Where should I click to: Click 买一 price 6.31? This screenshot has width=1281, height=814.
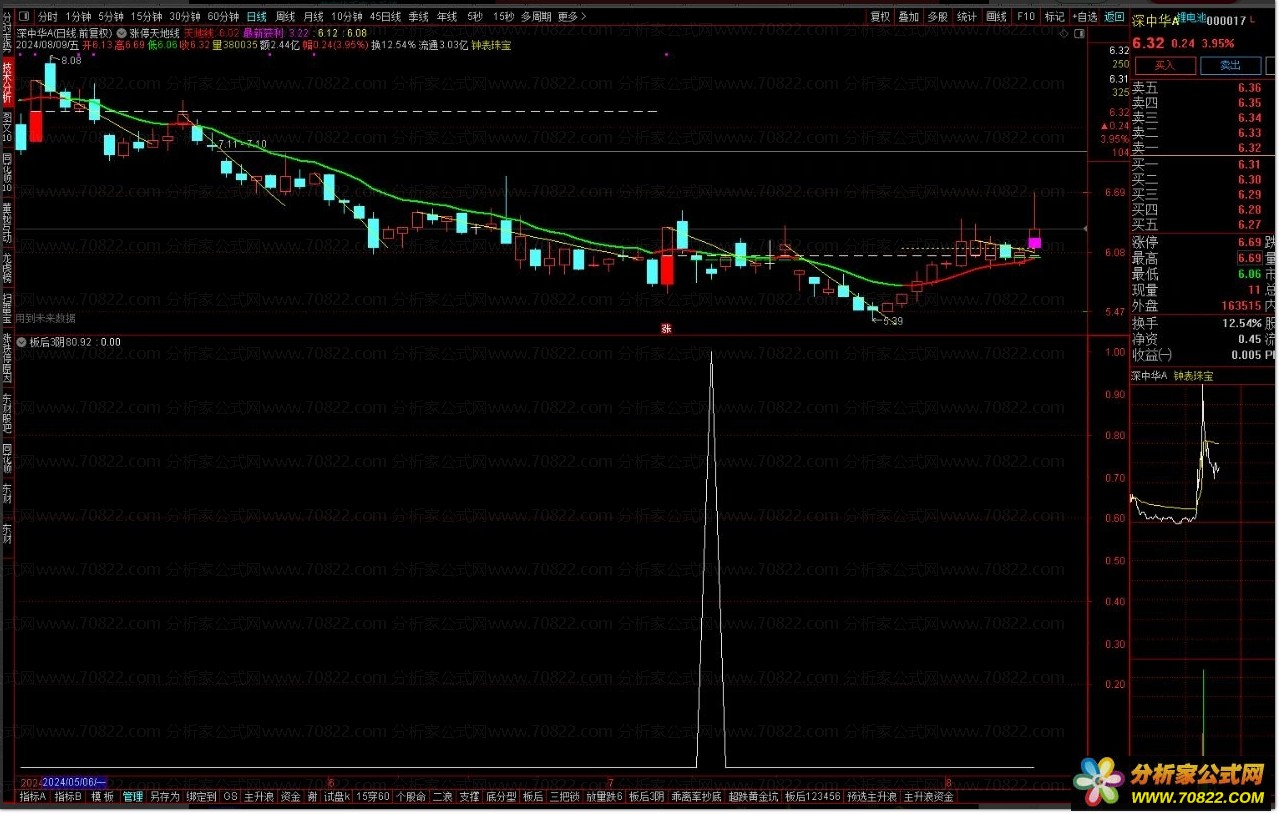1249,165
